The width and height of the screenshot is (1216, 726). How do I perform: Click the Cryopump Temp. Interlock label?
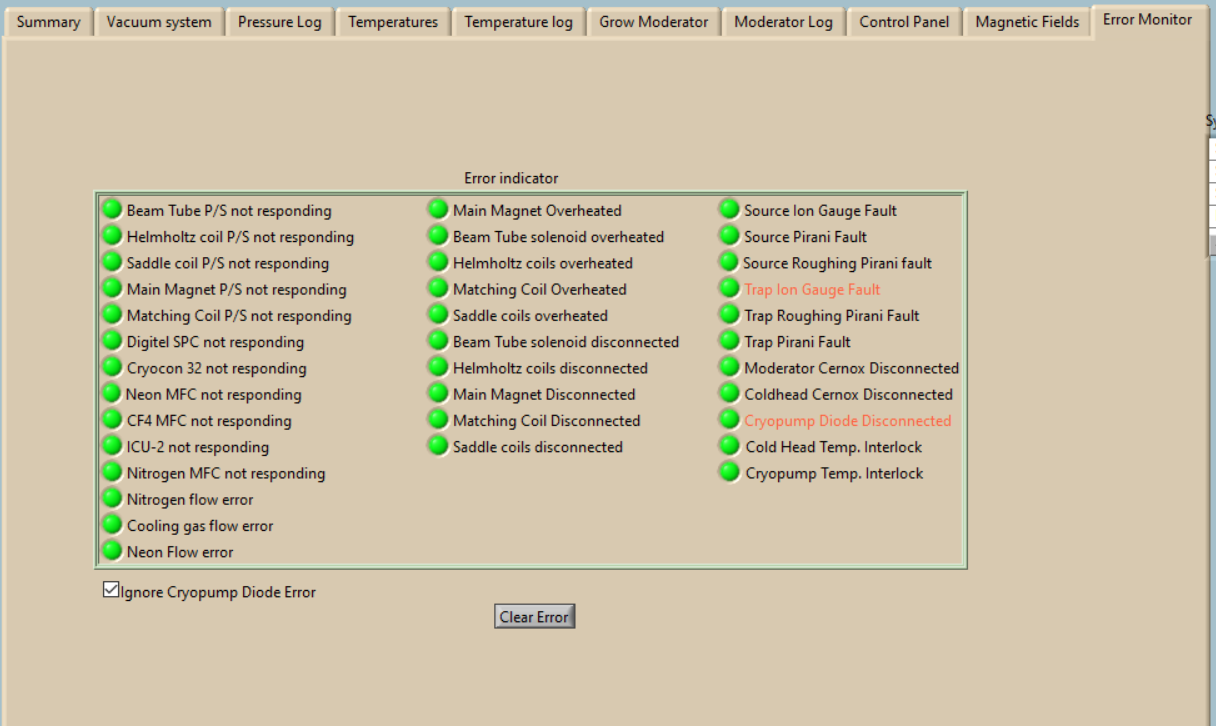[x=835, y=473]
